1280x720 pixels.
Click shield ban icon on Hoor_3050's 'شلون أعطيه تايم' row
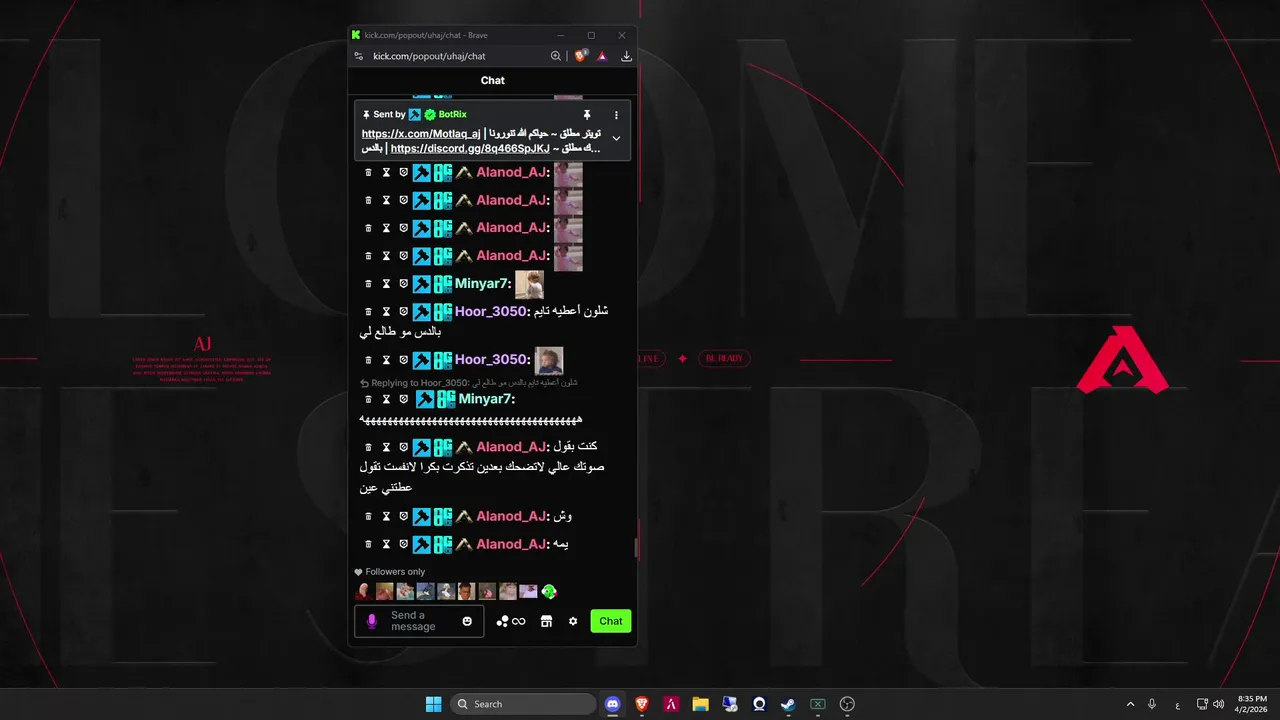403,312
